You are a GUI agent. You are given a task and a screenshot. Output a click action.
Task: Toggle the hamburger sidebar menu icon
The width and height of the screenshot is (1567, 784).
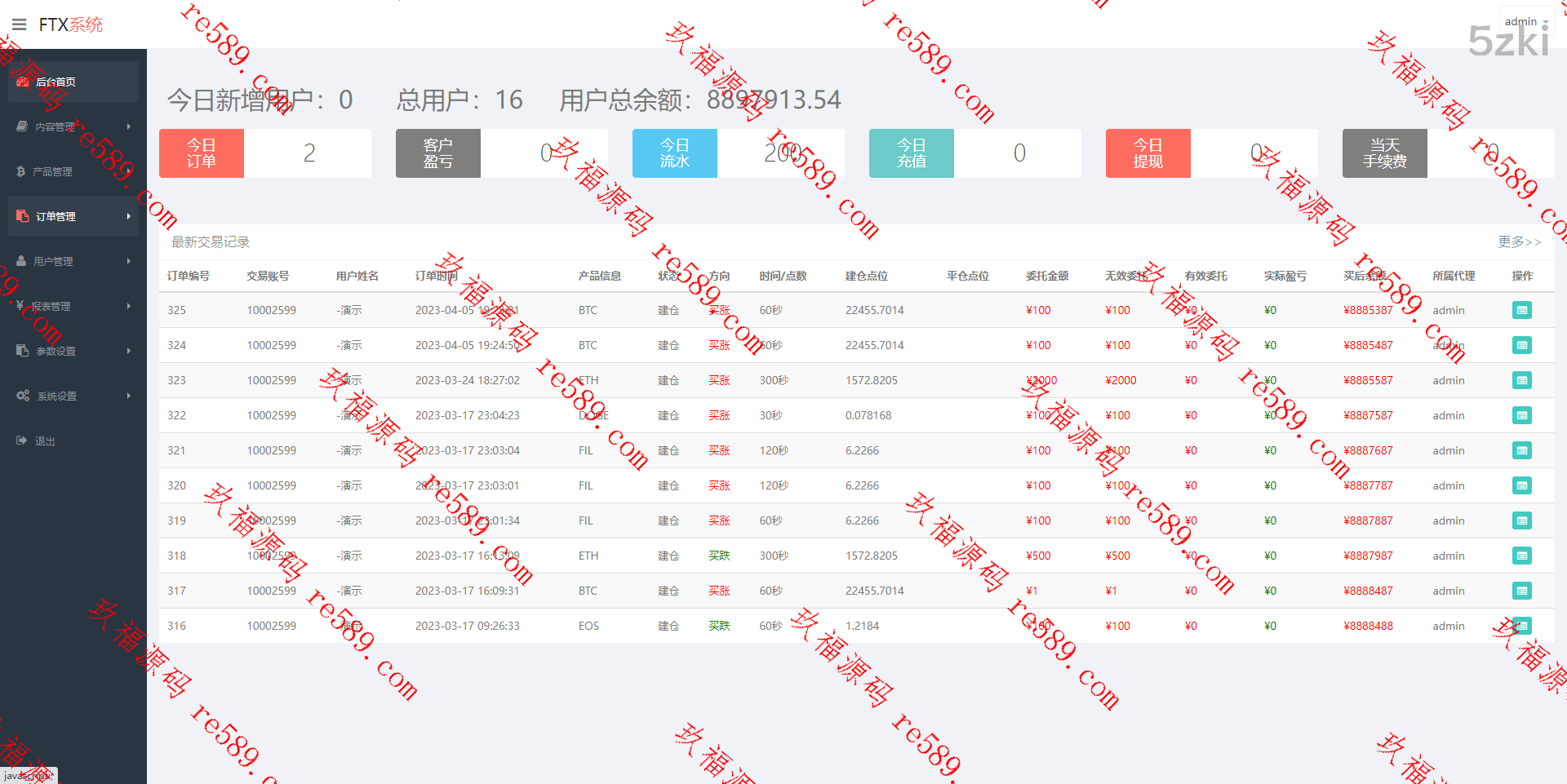click(19, 24)
